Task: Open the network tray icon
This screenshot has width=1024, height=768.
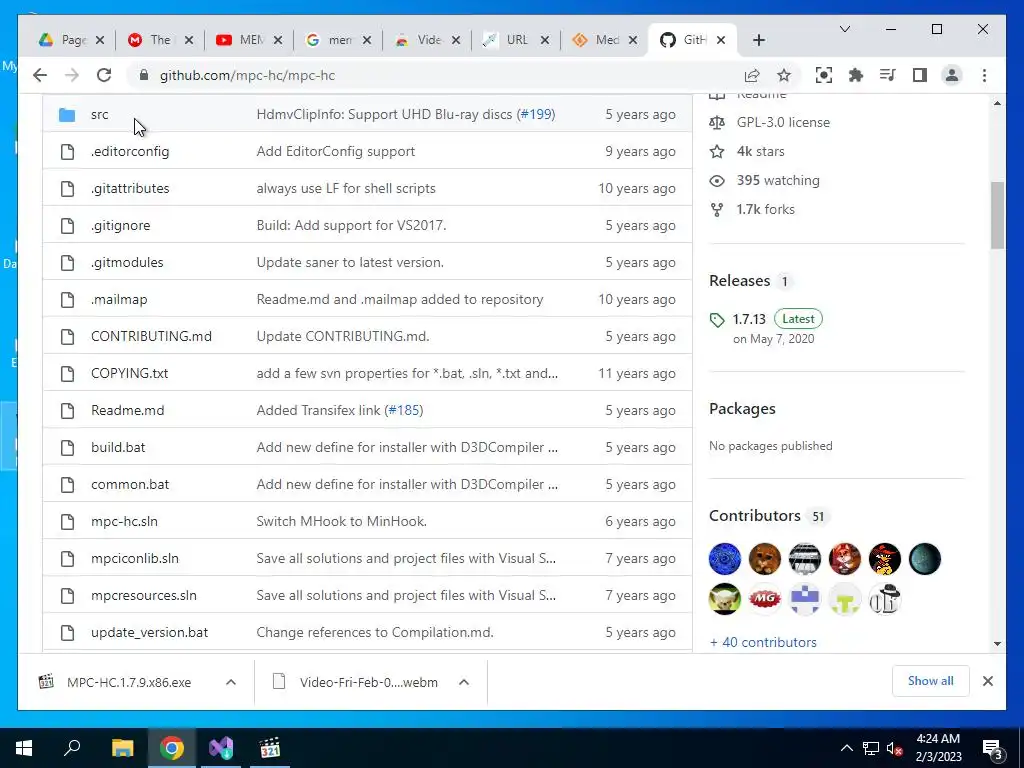Action: [x=871, y=748]
